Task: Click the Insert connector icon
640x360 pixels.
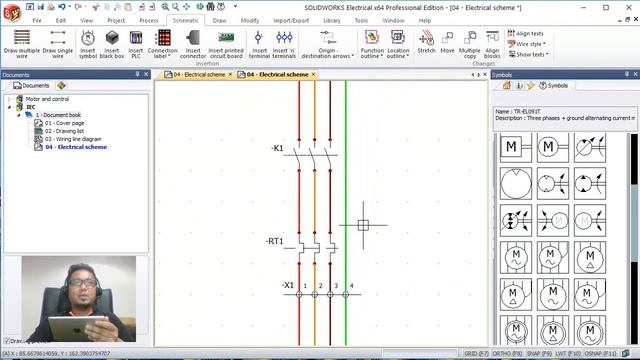Action: (x=193, y=44)
